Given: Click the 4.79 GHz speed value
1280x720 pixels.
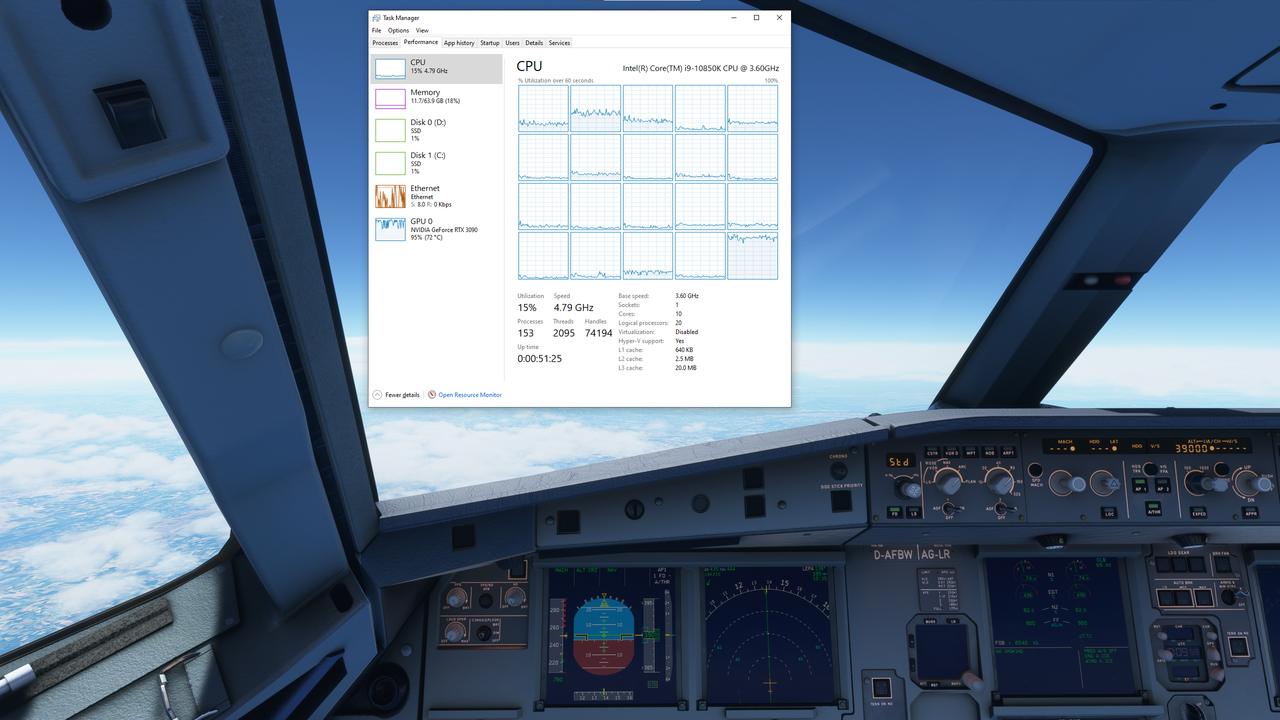Looking at the screenshot, I should point(573,307).
